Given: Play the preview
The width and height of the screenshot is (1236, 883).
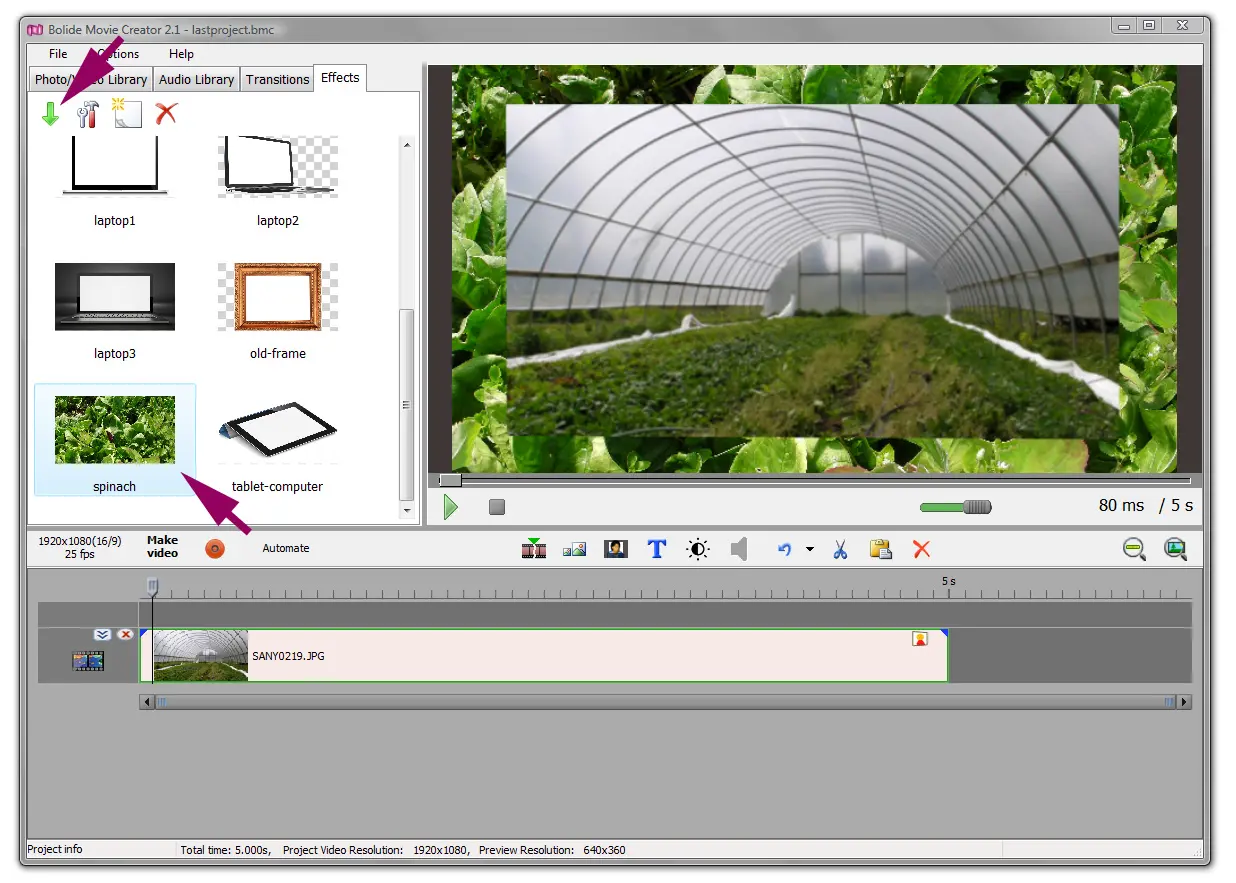Looking at the screenshot, I should point(450,507).
